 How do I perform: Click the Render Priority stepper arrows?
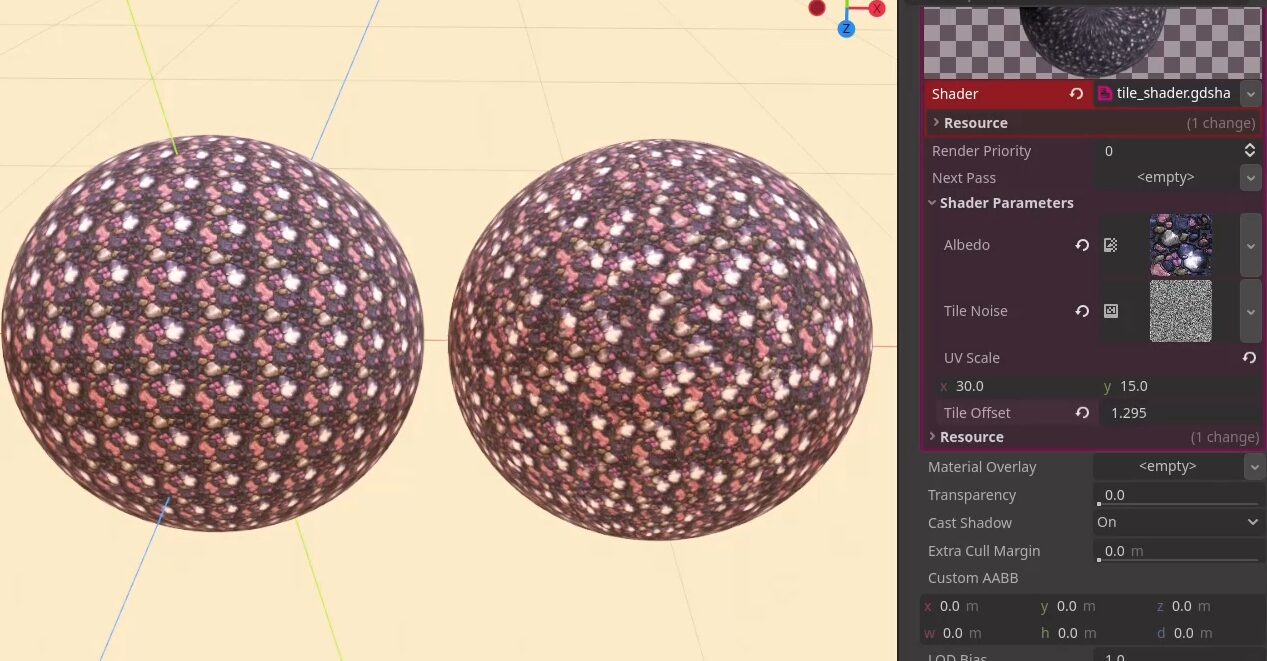tap(1249, 151)
